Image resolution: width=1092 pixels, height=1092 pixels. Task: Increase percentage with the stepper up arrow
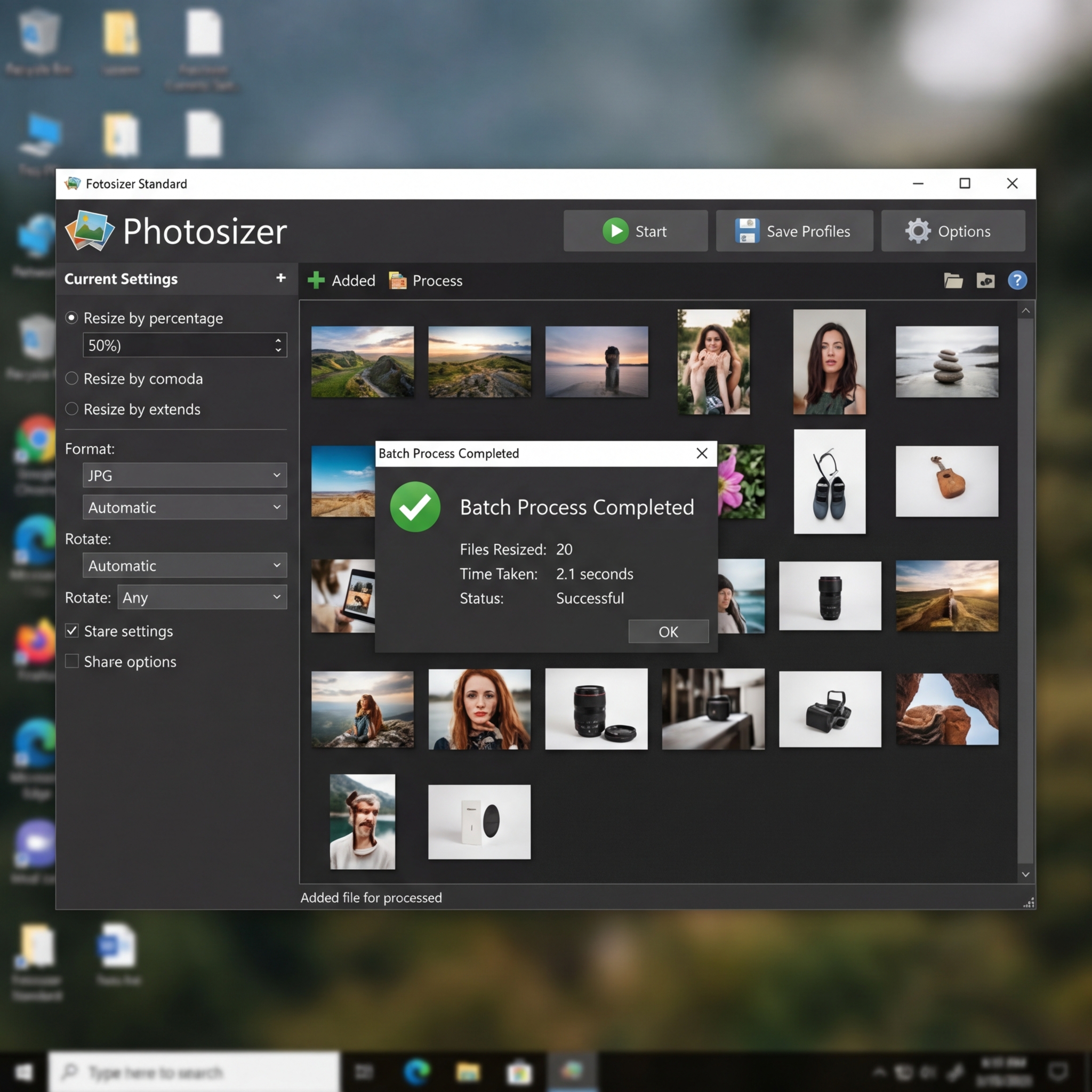pyautogui.click(x=278, y=340)
